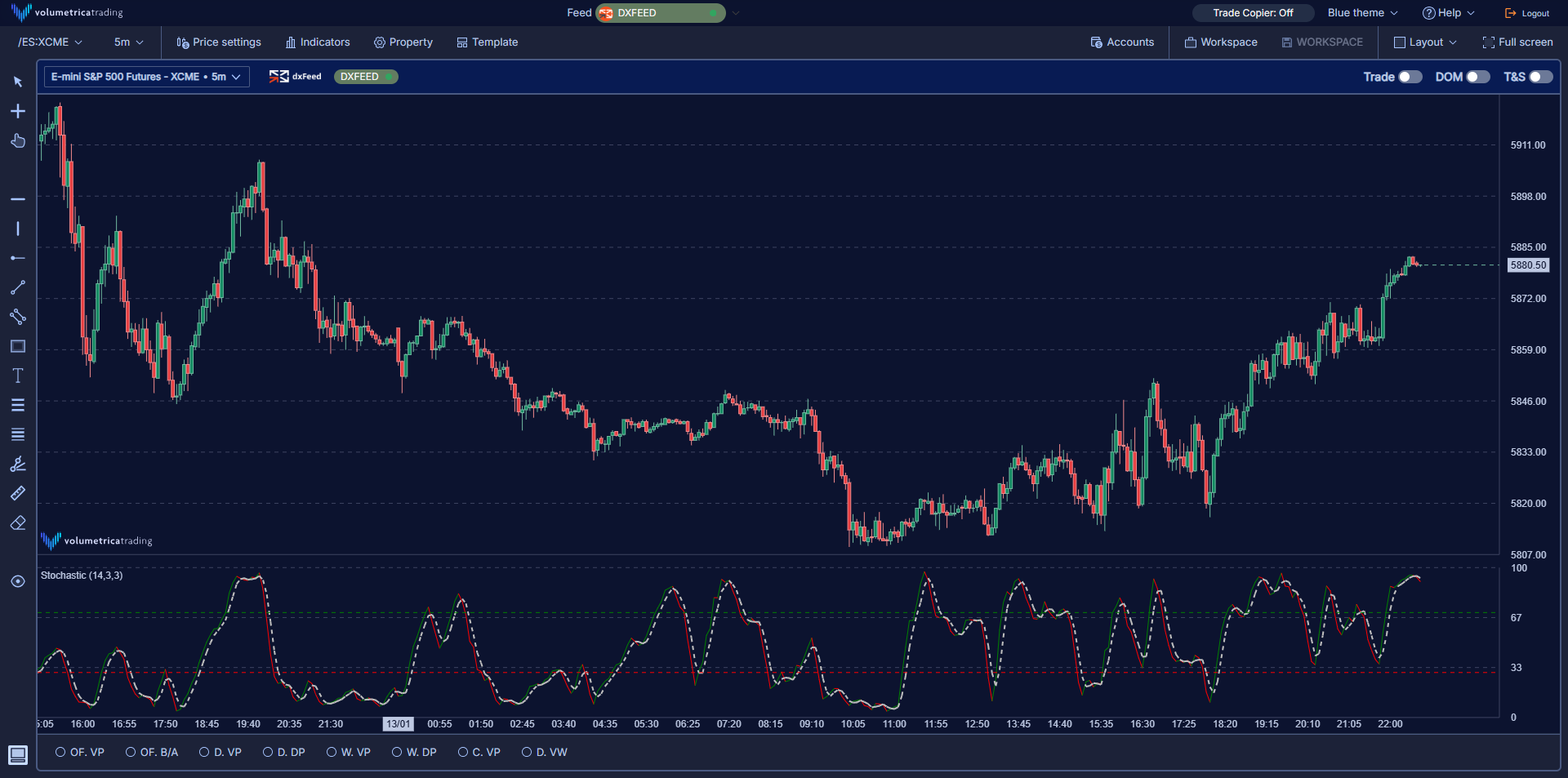Click the Indicators bar chart icon
The height and width of the screenshot is (778, 1568).
291,42
